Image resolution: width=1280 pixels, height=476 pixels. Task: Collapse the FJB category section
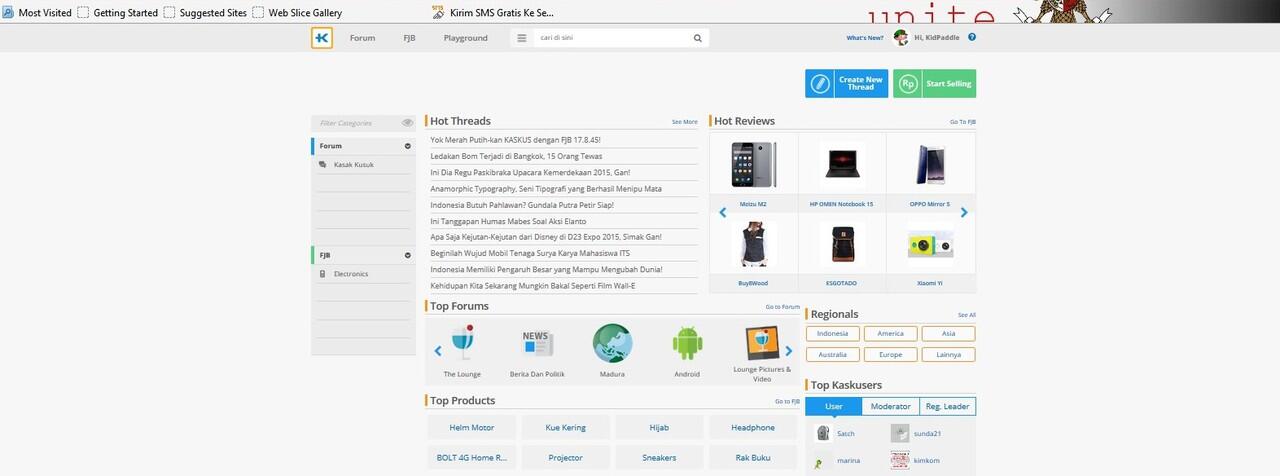click(x=408, y=255)
